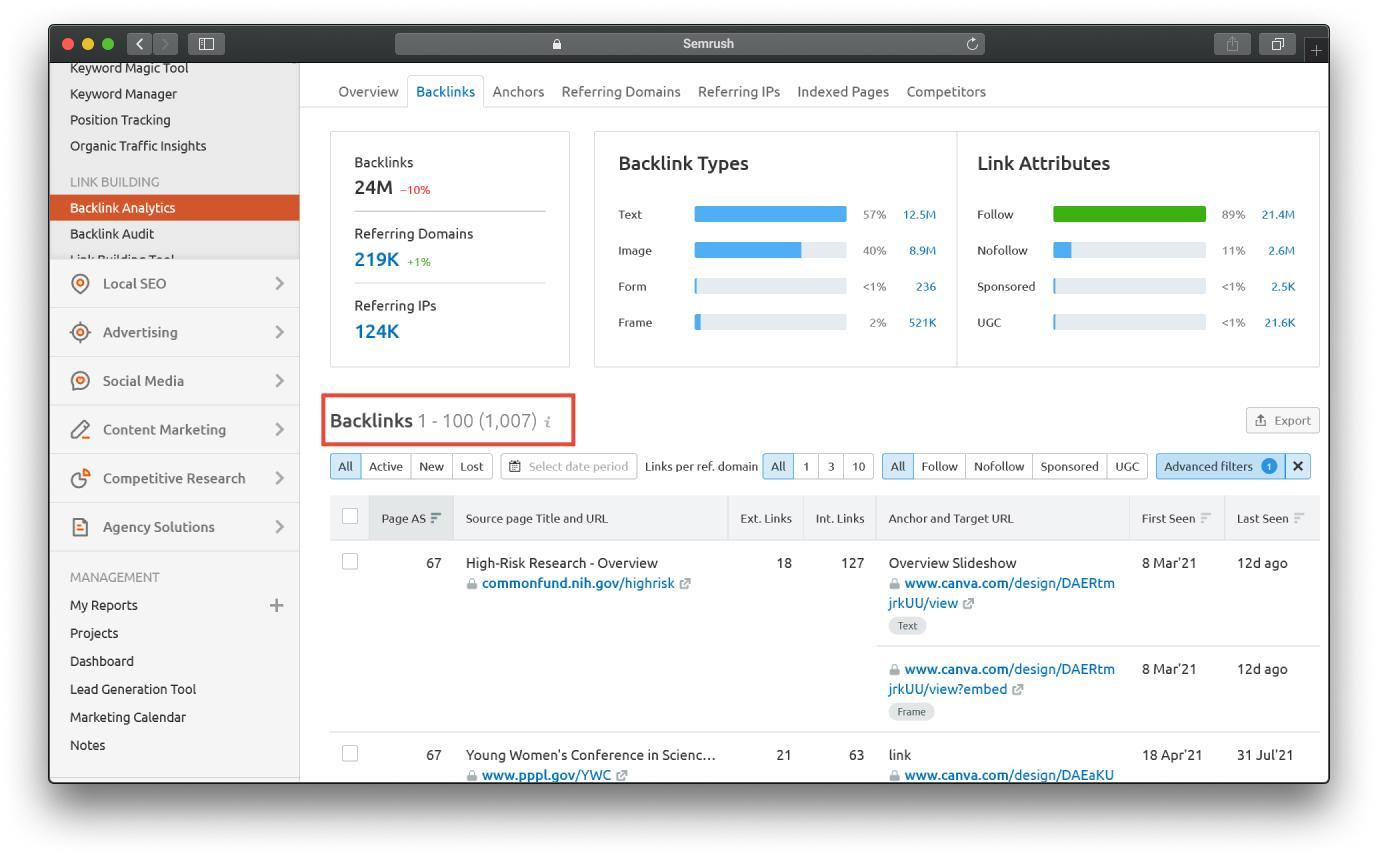Go back with Safari back arrow
The width and height of the screenshot is (1378, 856).
pos(139,44)
